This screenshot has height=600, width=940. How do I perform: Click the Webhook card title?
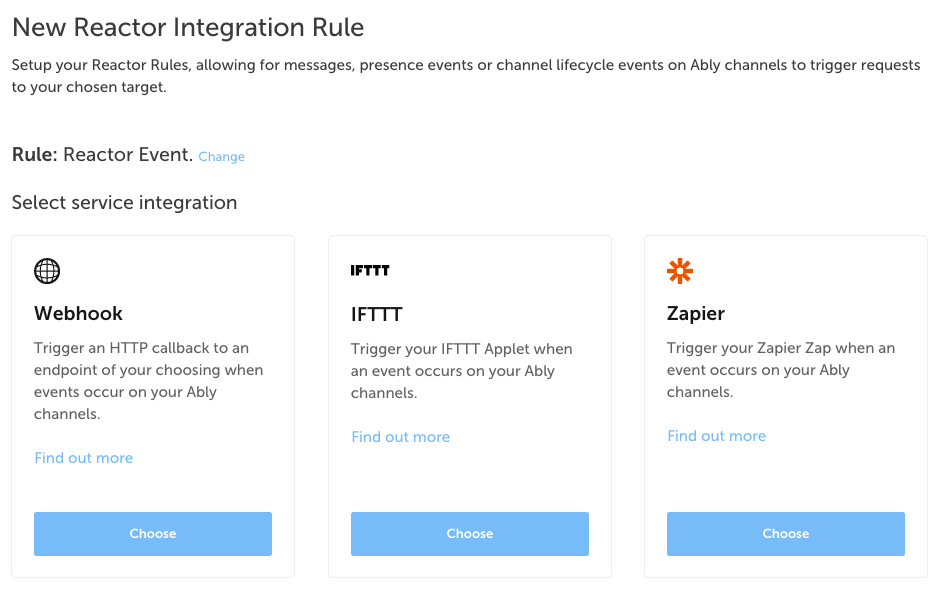[78, 313]
